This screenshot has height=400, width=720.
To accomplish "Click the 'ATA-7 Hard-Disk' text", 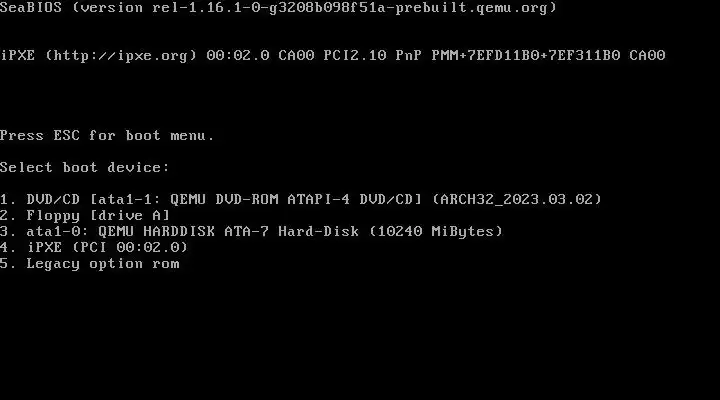I will coord(292,231).
